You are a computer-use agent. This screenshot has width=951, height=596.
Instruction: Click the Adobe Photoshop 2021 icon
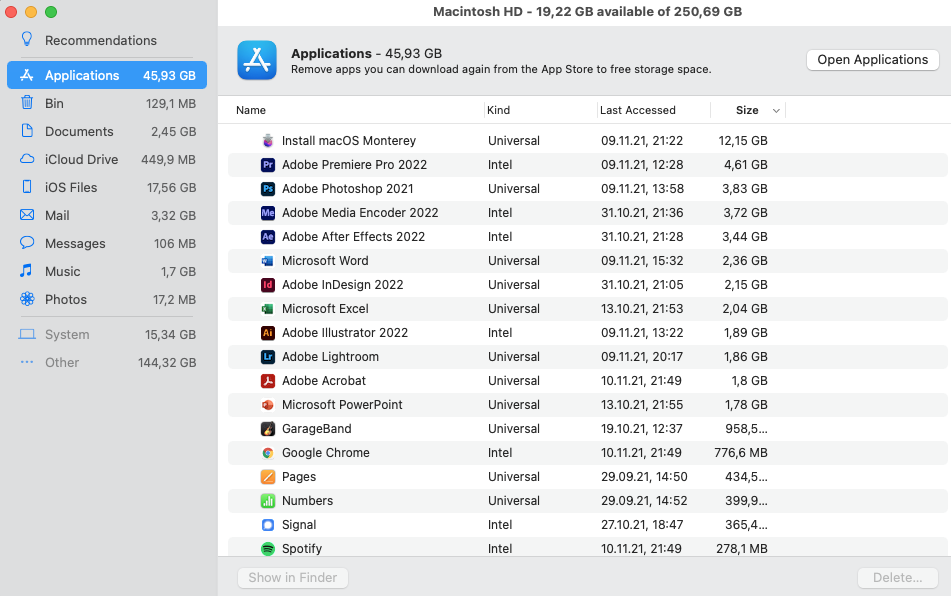267,189
